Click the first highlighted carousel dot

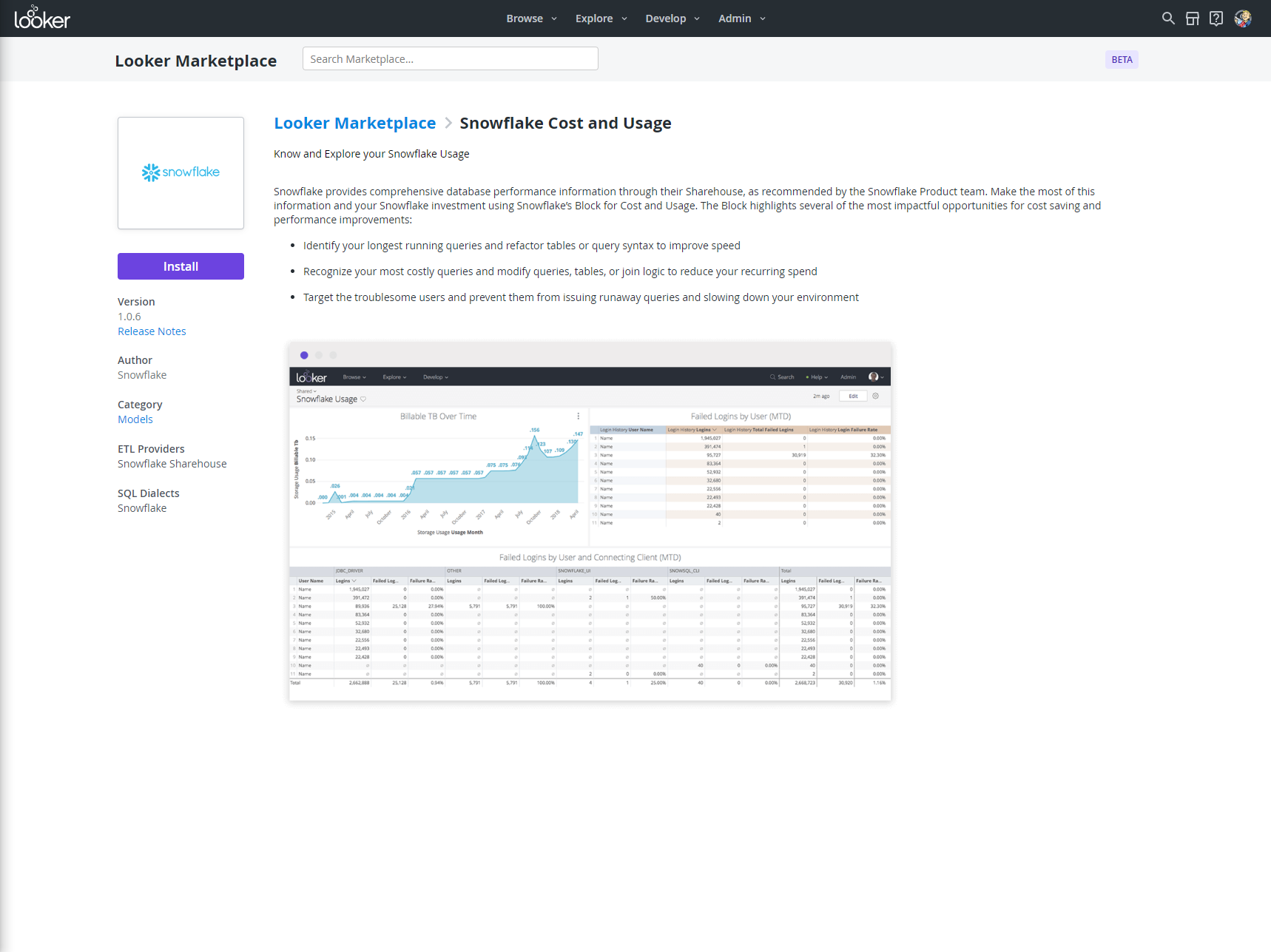(x=304, y=355)
